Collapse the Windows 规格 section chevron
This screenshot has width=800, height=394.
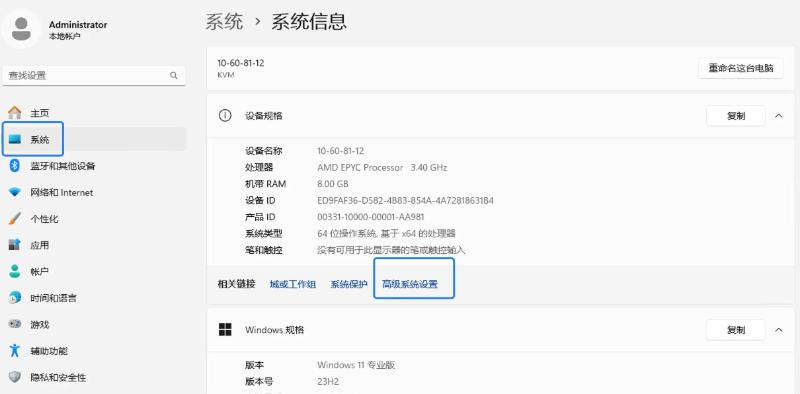pyautogui.click(x=779, y=330)
